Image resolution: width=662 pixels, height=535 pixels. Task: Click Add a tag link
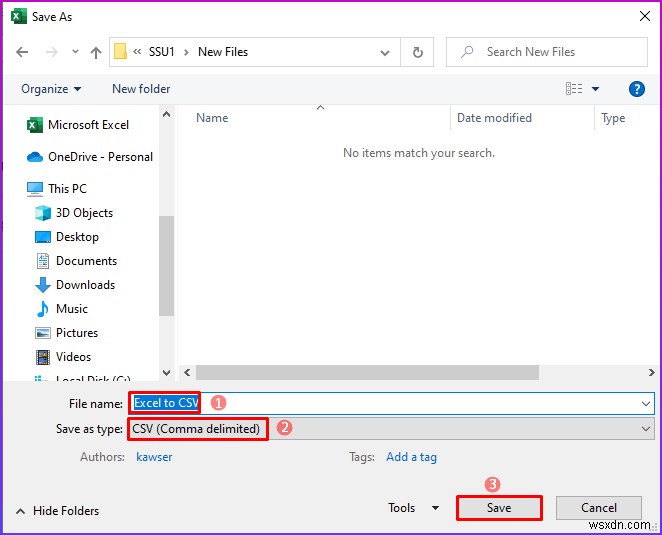pyautogui.click(x=411, y=457)
